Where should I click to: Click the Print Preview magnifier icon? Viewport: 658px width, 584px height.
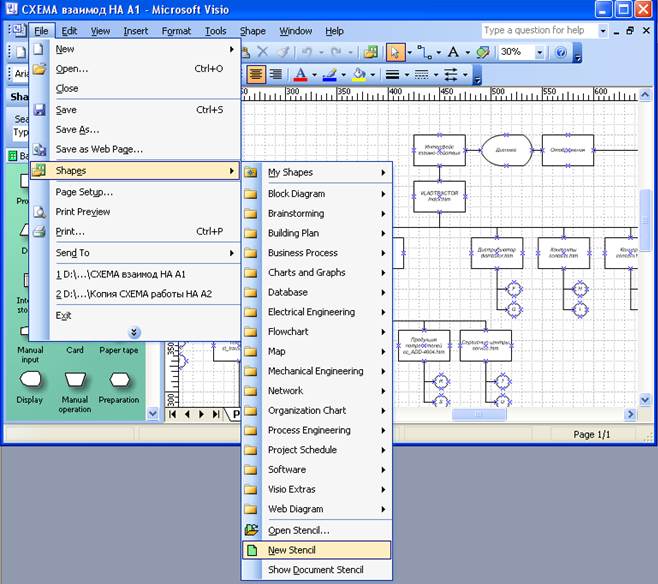(39, 212)
